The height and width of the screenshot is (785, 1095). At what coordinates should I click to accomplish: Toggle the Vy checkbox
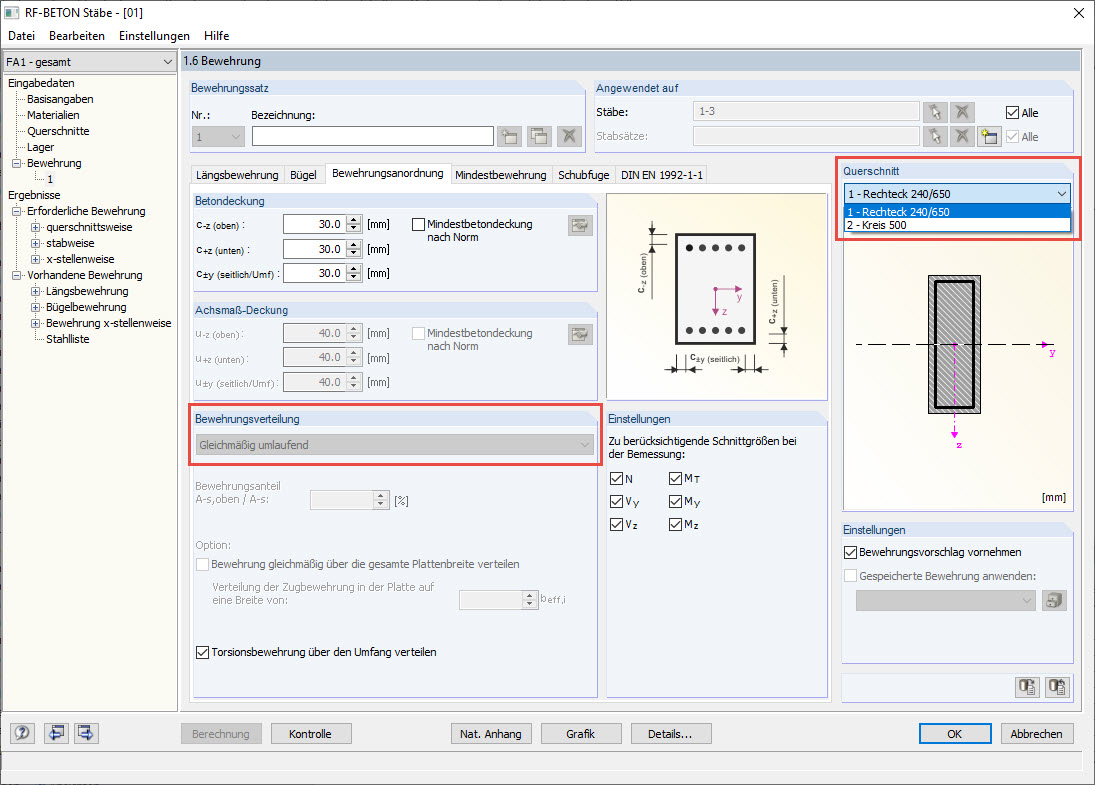pyautogui.click(x=616, y=501)
